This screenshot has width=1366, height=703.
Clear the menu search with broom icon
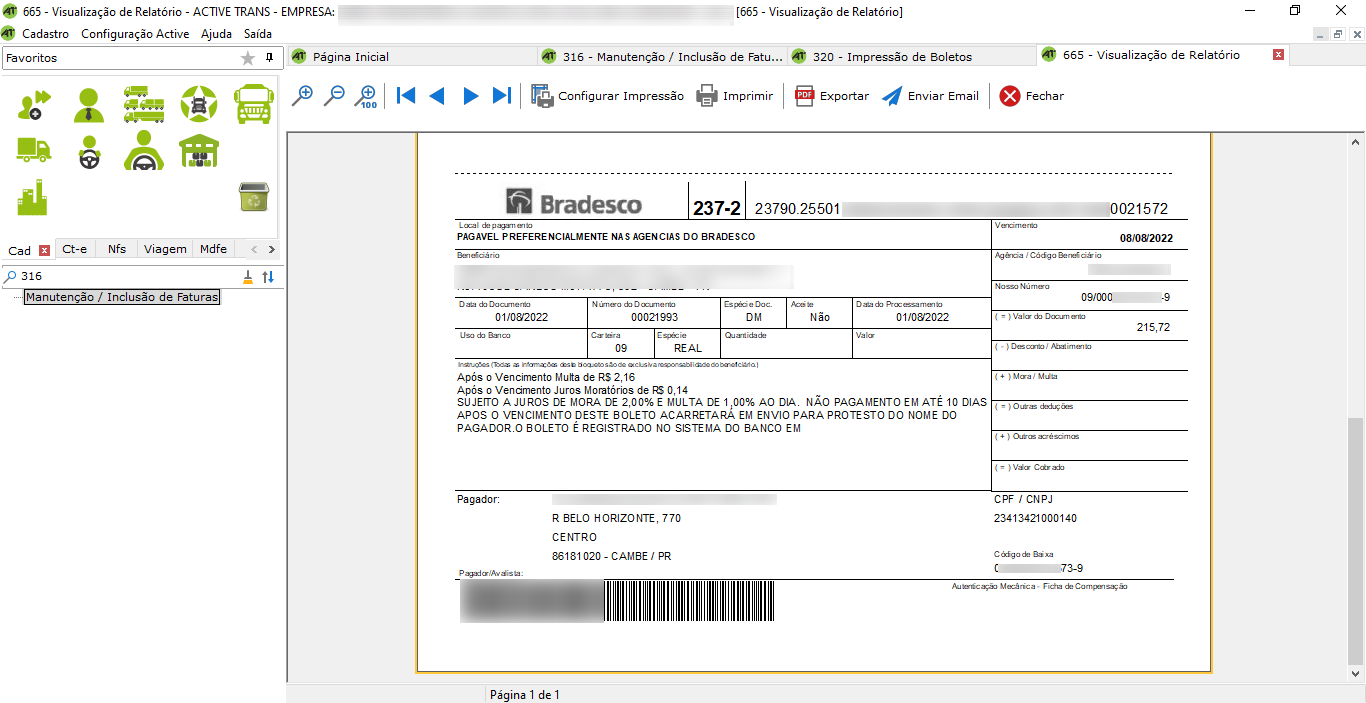(x=249, y=277)
